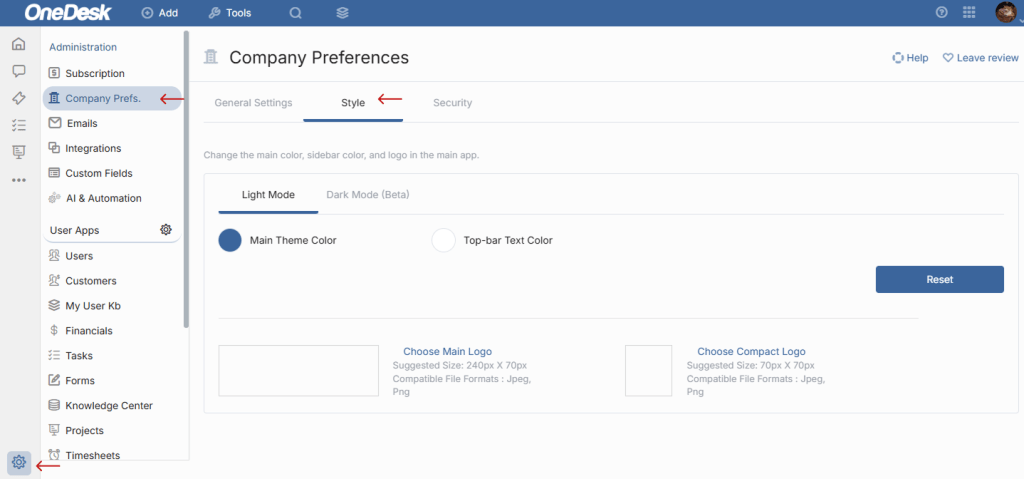Select the General Settings tab

click(253, 103)
